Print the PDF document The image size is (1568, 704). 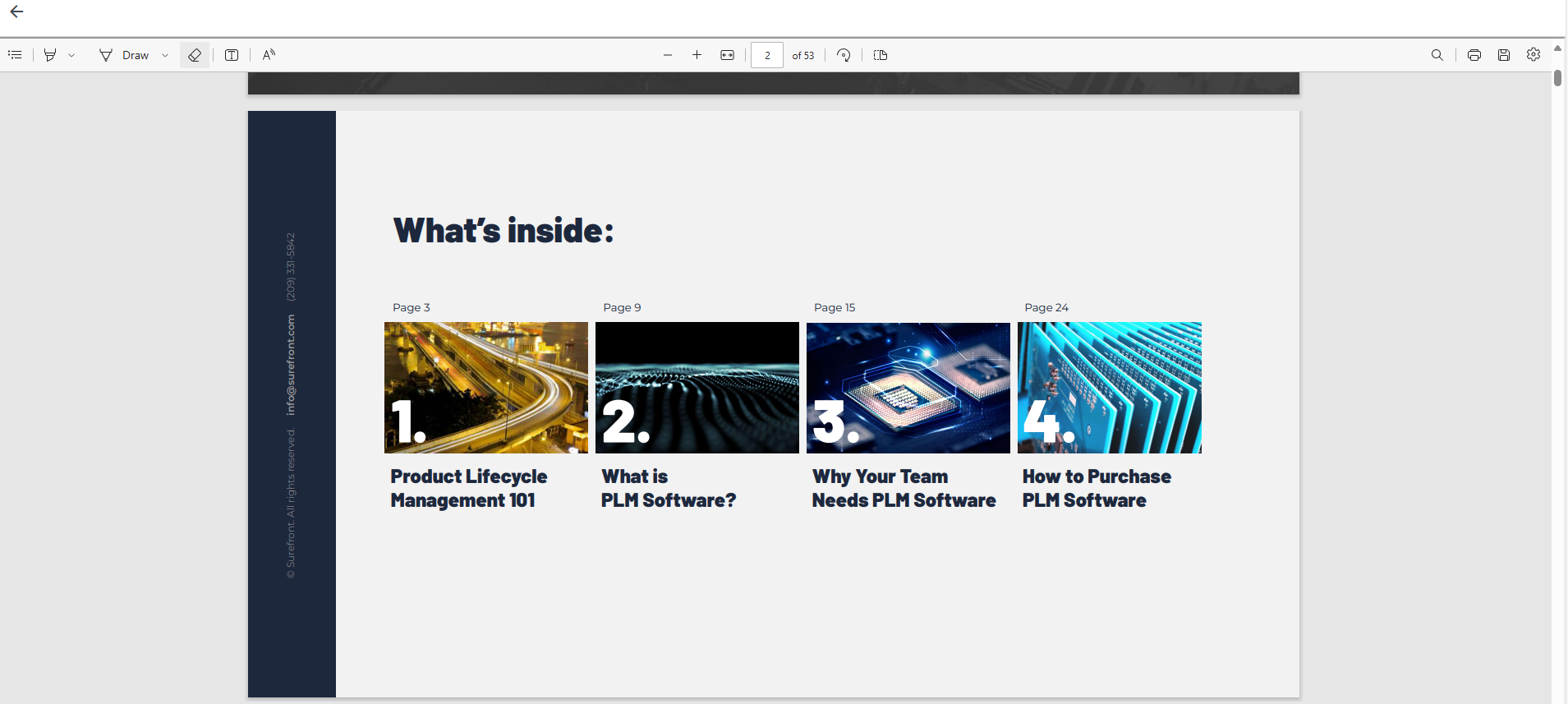[1474, 55]
